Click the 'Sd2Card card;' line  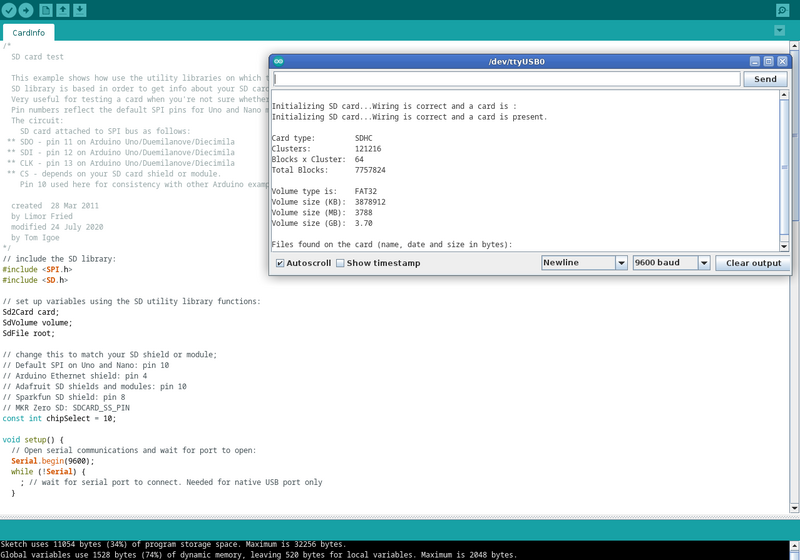point(31,312)
